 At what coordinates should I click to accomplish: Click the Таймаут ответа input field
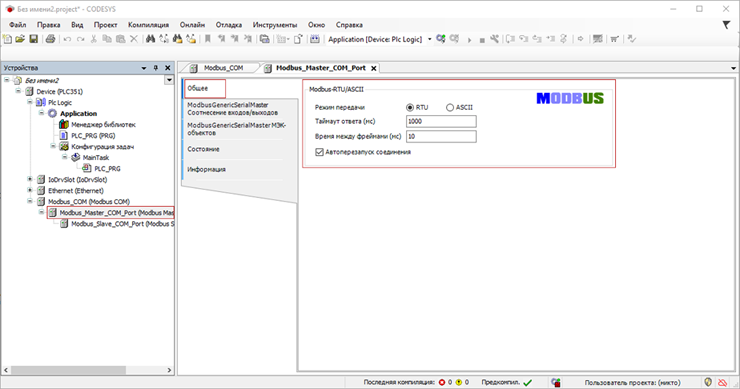(x=441, y=121)
